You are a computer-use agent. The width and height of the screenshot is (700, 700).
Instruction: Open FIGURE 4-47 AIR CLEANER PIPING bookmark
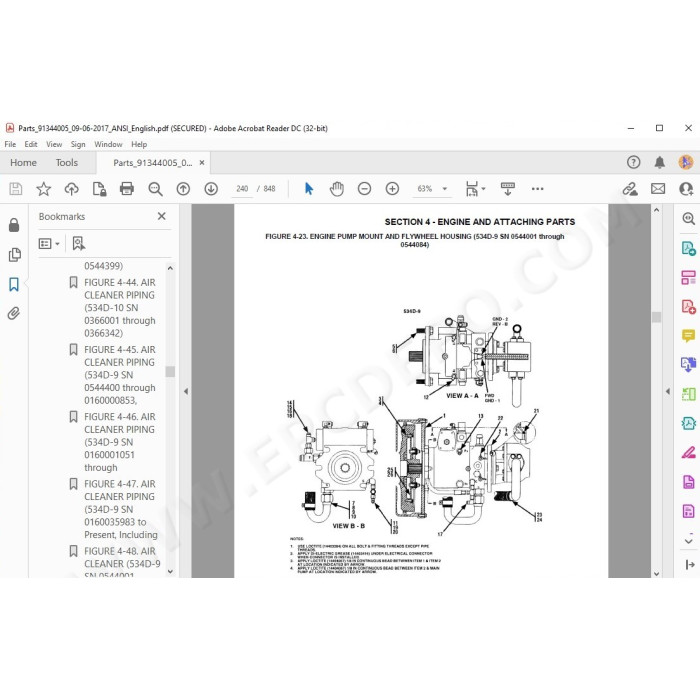121,509
